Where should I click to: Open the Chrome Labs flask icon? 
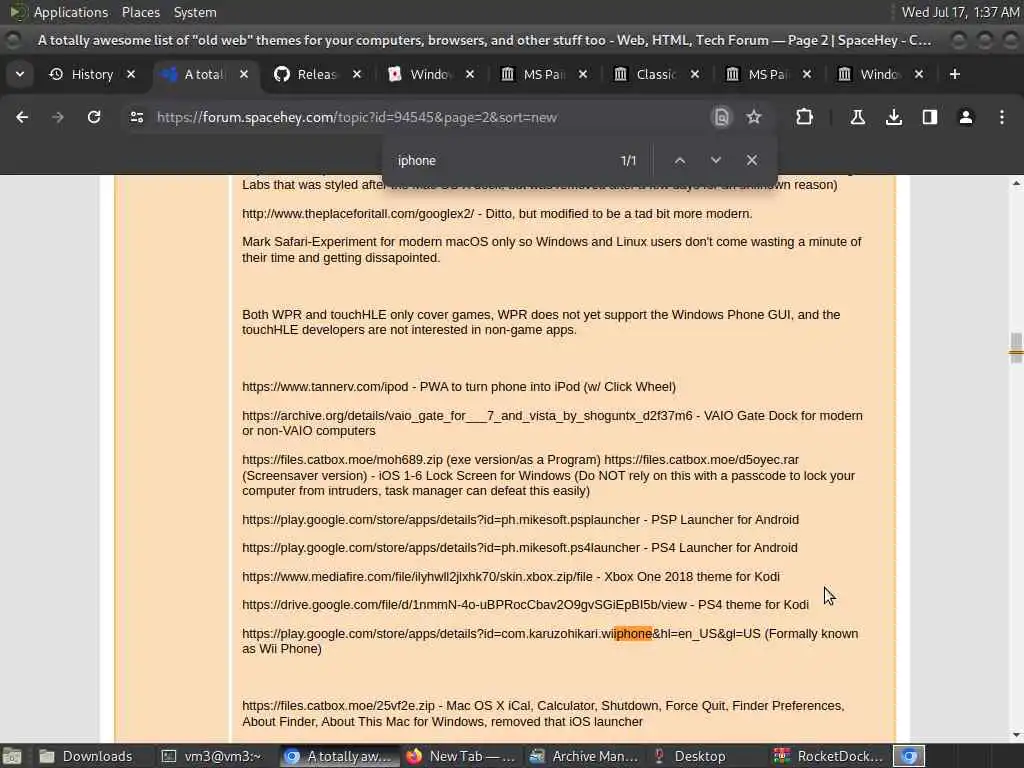857,117
